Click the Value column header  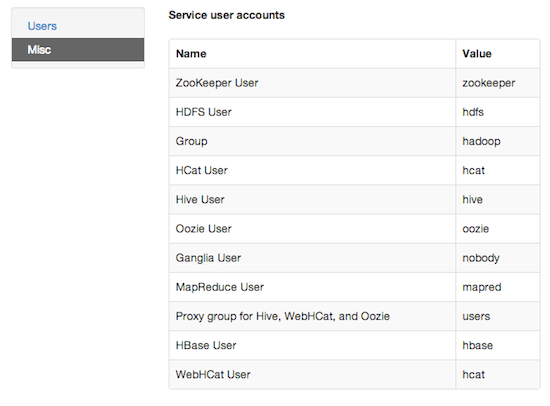pos(477,54)
